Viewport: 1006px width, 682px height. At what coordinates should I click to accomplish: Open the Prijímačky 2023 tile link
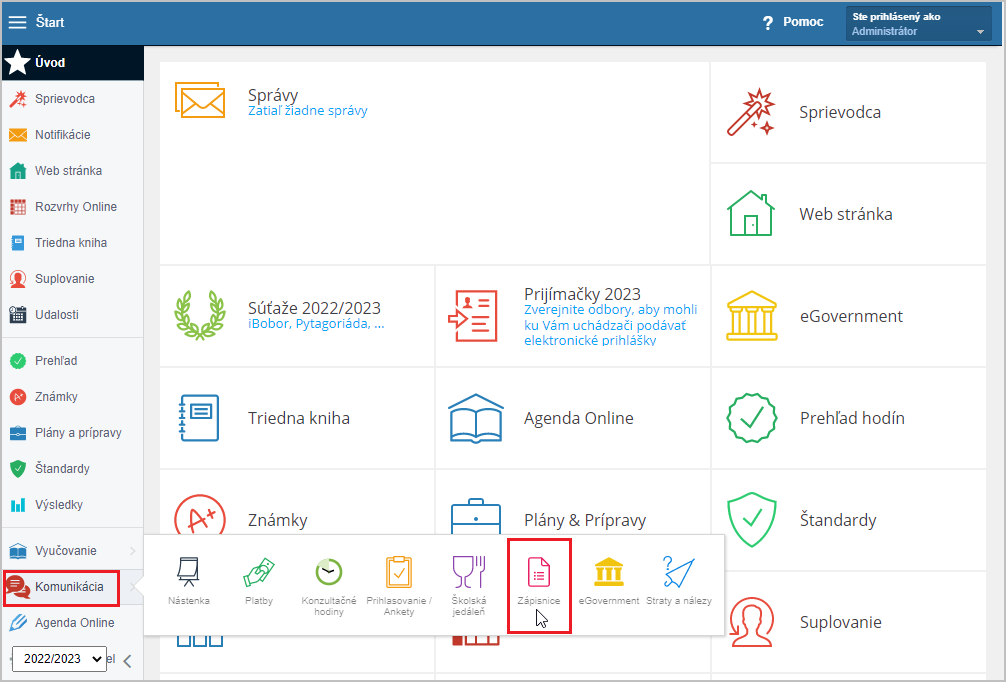pyautogui.click(x=582, y=294)
